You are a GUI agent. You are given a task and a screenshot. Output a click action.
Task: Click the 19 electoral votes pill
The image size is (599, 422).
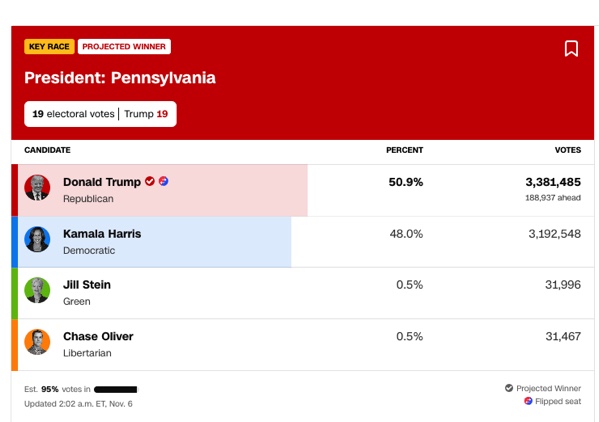tap(100, 114)
